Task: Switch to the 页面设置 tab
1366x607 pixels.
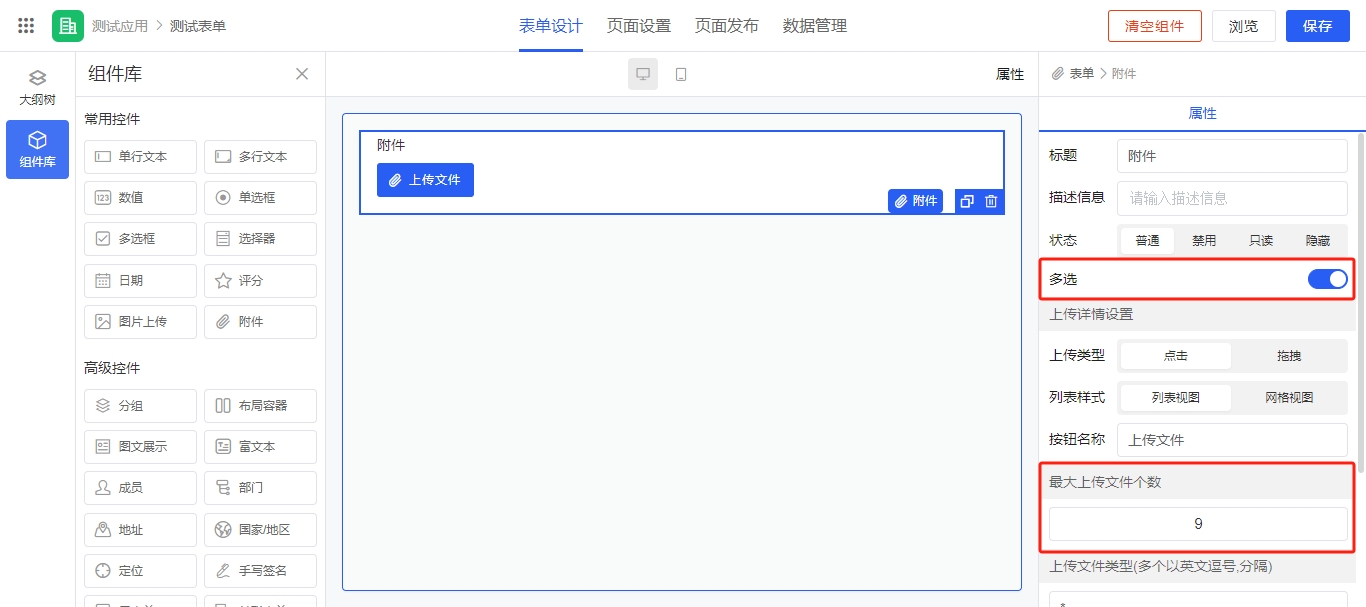Action: pyautogui.click(x=639, y=26)
